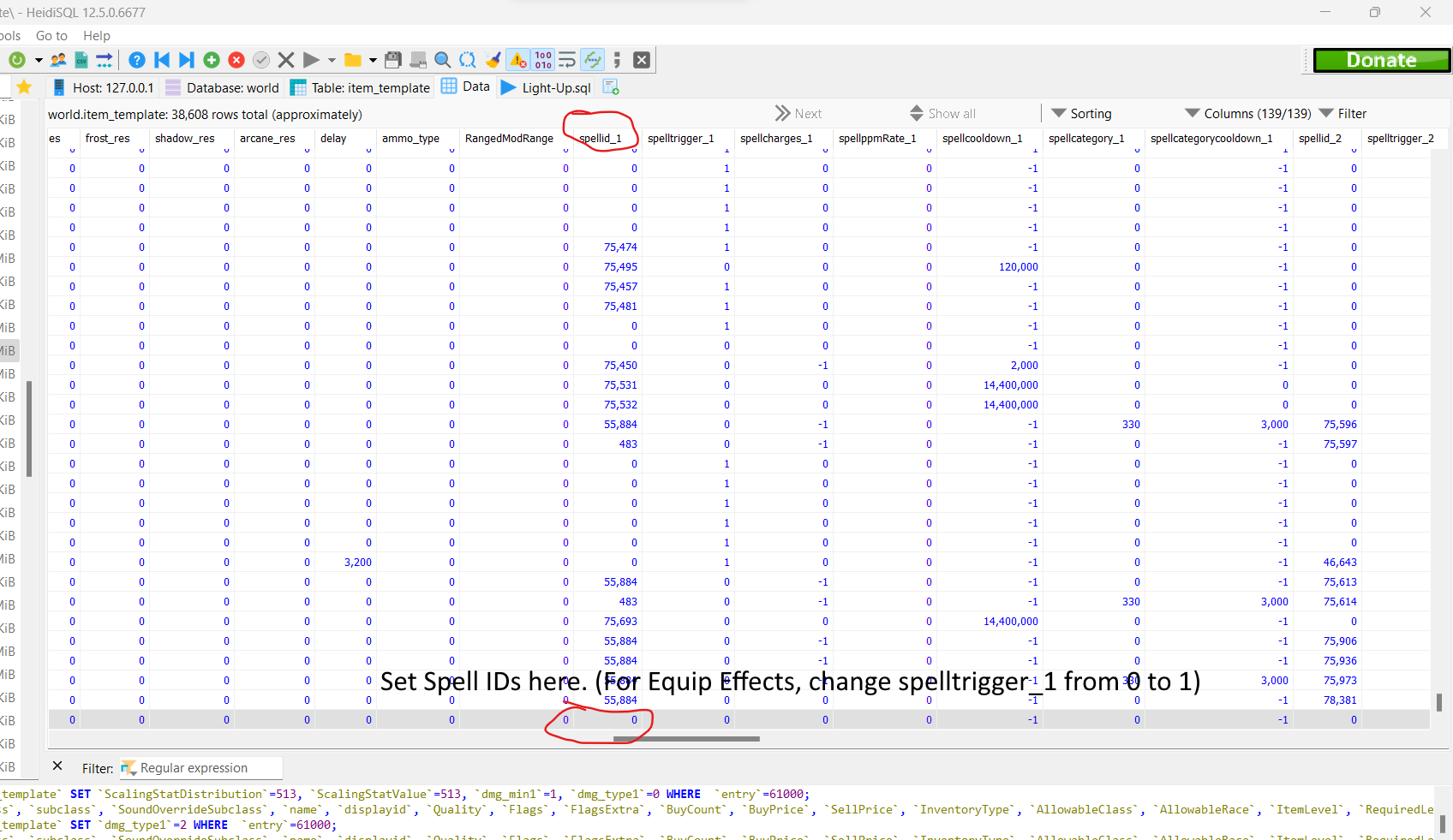Click the Find and replace icon

coord(468,60)
